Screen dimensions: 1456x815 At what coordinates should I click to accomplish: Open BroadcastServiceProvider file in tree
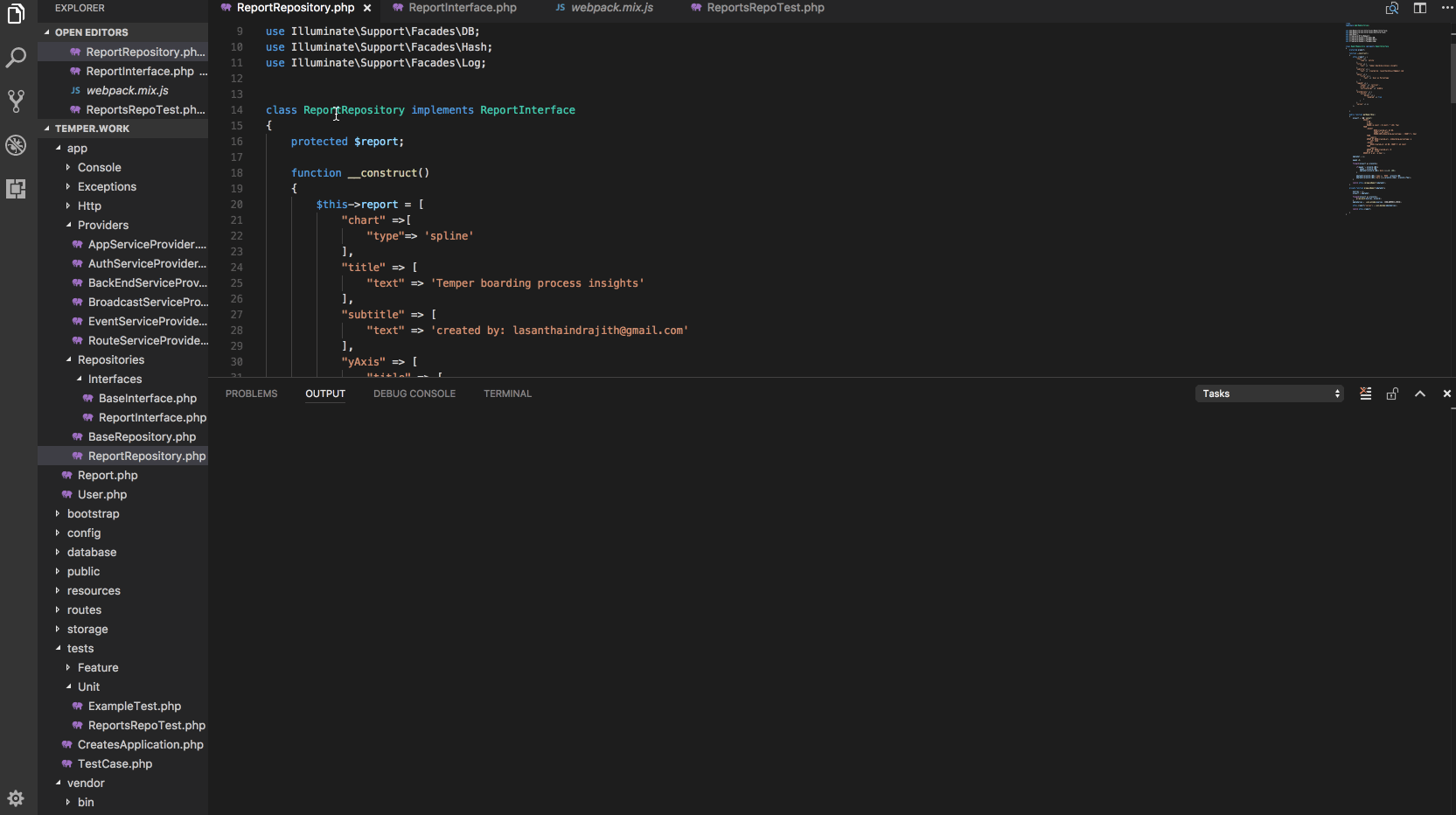[122, 303]
